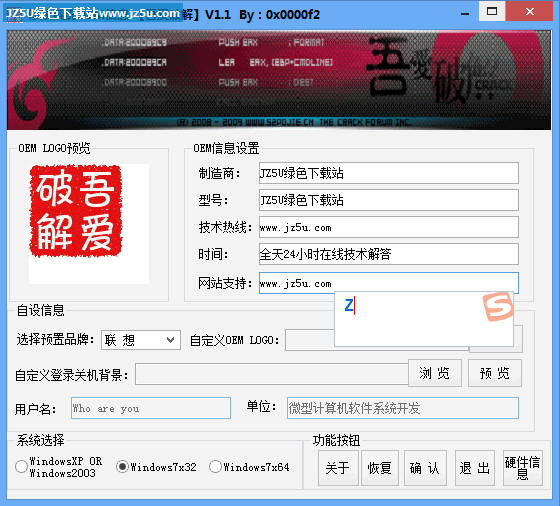Focus the 技术热线 hotline input field
560x506 pixels.
click(x=389, y=227)
